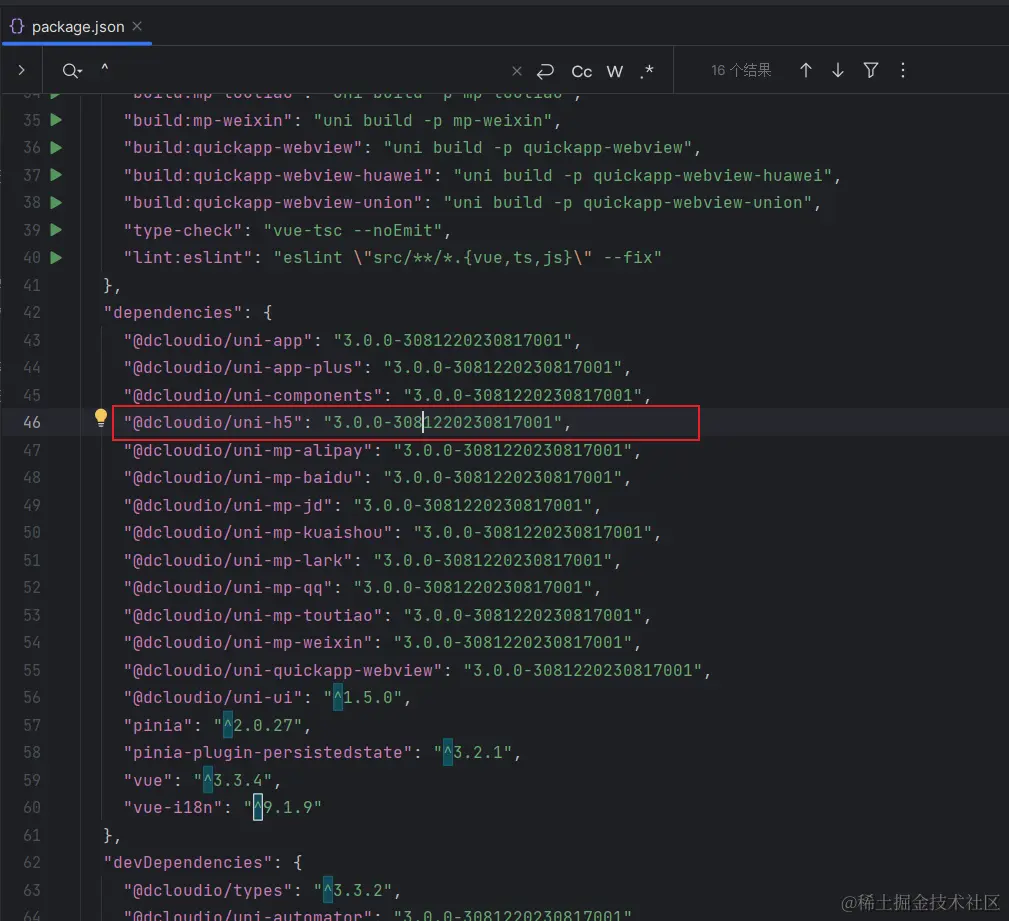Click line number 46 in gutter
This screenshot has width=1009, height=921.
(32, 422)
